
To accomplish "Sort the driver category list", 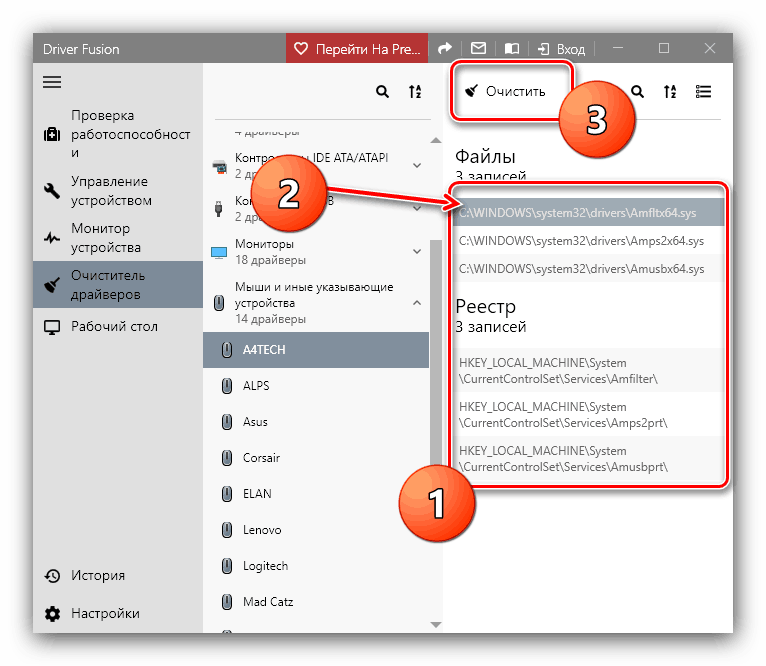I will point(415,91).
